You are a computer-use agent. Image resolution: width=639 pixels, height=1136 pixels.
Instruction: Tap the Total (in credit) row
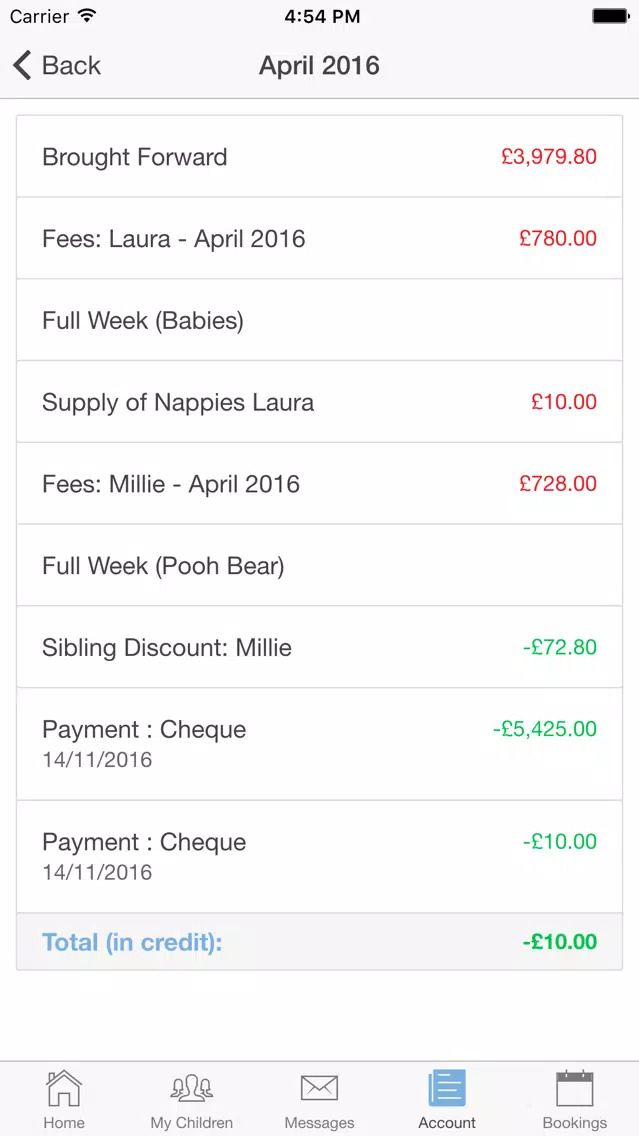[320, 942]
